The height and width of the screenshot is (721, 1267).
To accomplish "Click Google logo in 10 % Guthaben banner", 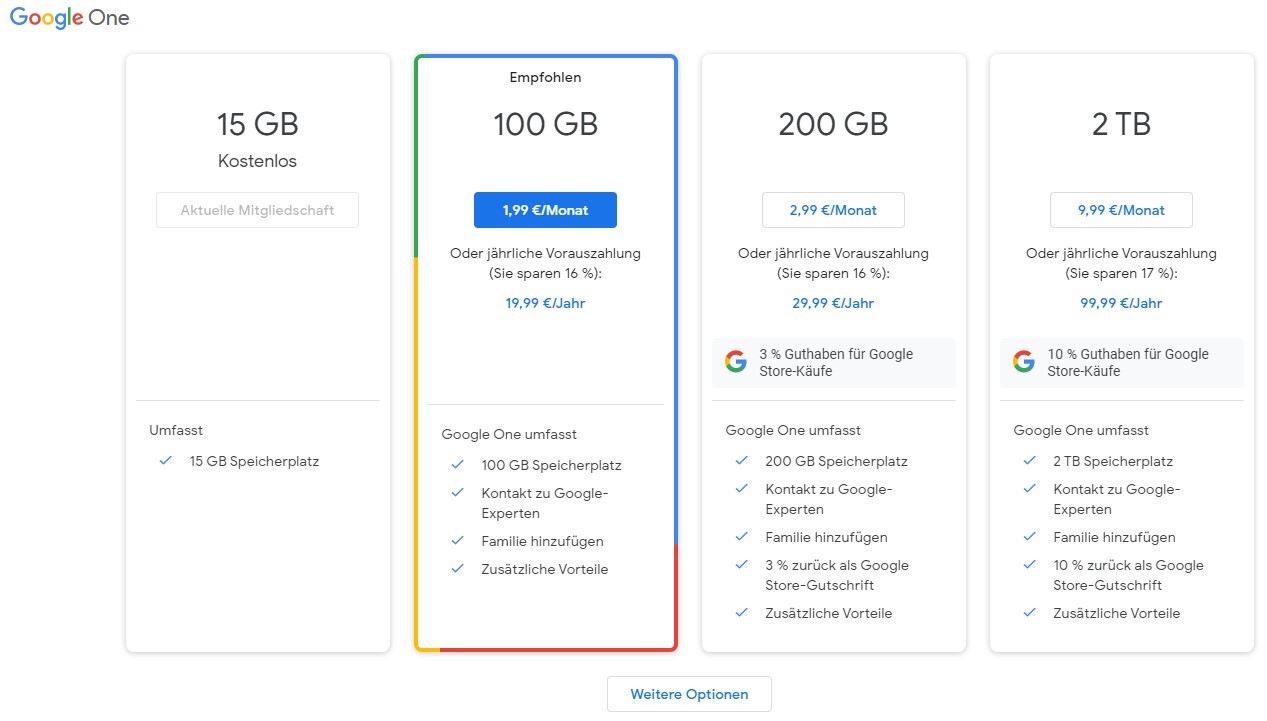I will click(x=1023, y=362).
